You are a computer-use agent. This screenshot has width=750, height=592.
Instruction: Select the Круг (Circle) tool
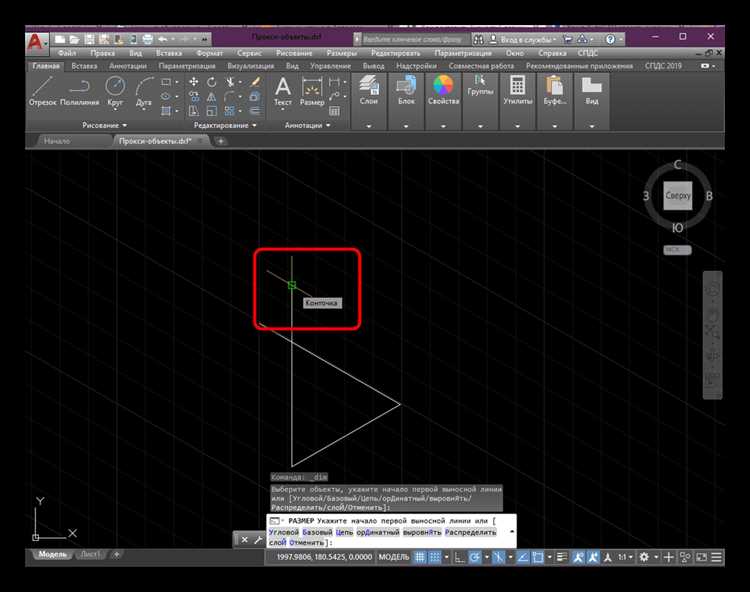115,91
